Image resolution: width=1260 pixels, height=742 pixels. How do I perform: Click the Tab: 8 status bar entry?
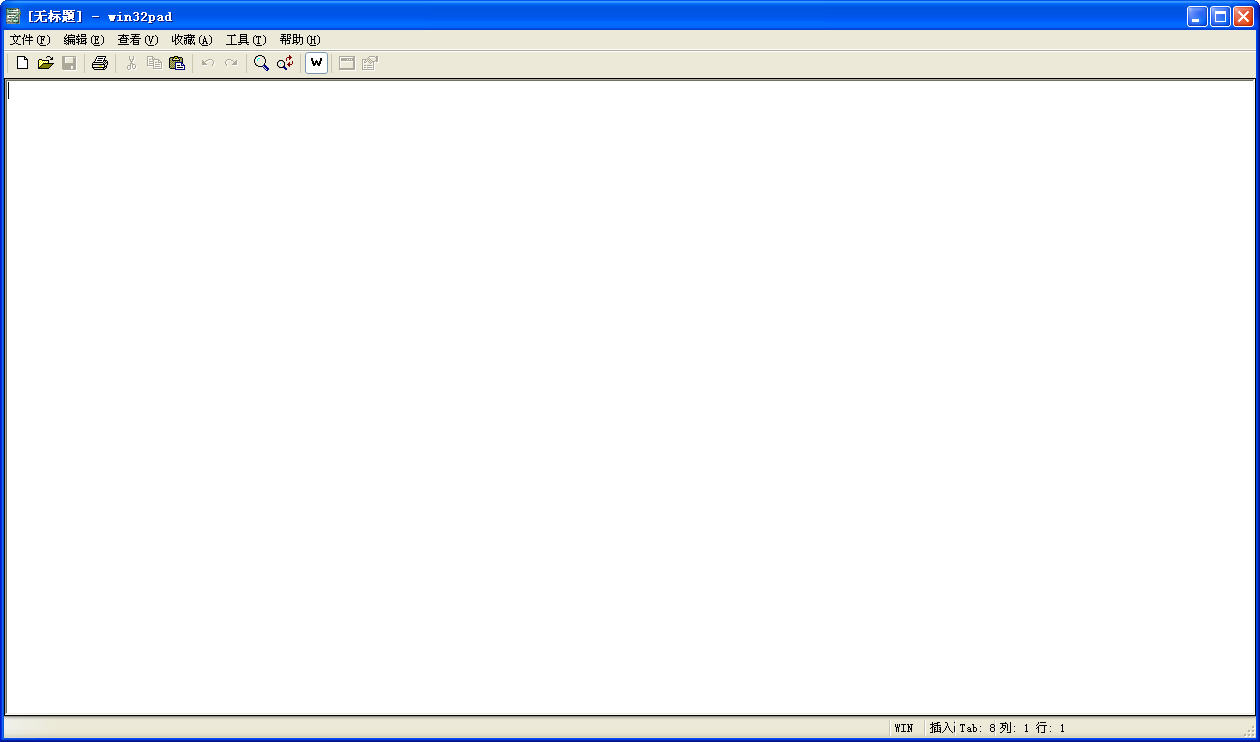(978, 728)
